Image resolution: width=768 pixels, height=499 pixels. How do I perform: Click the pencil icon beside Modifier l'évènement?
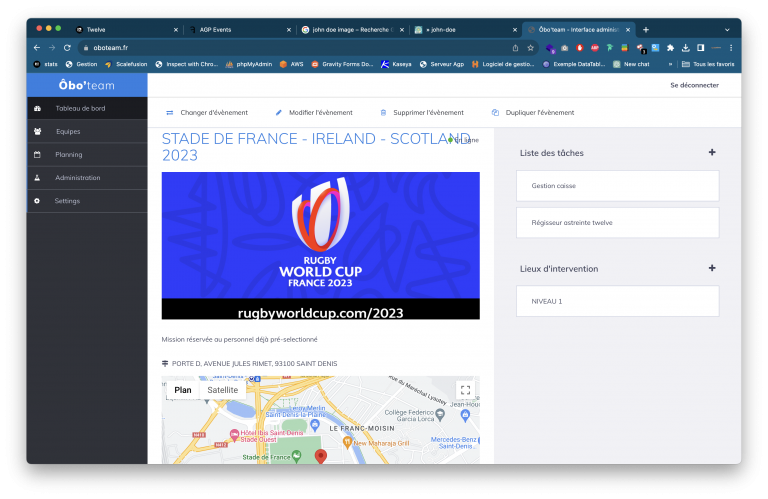(279, 113)
